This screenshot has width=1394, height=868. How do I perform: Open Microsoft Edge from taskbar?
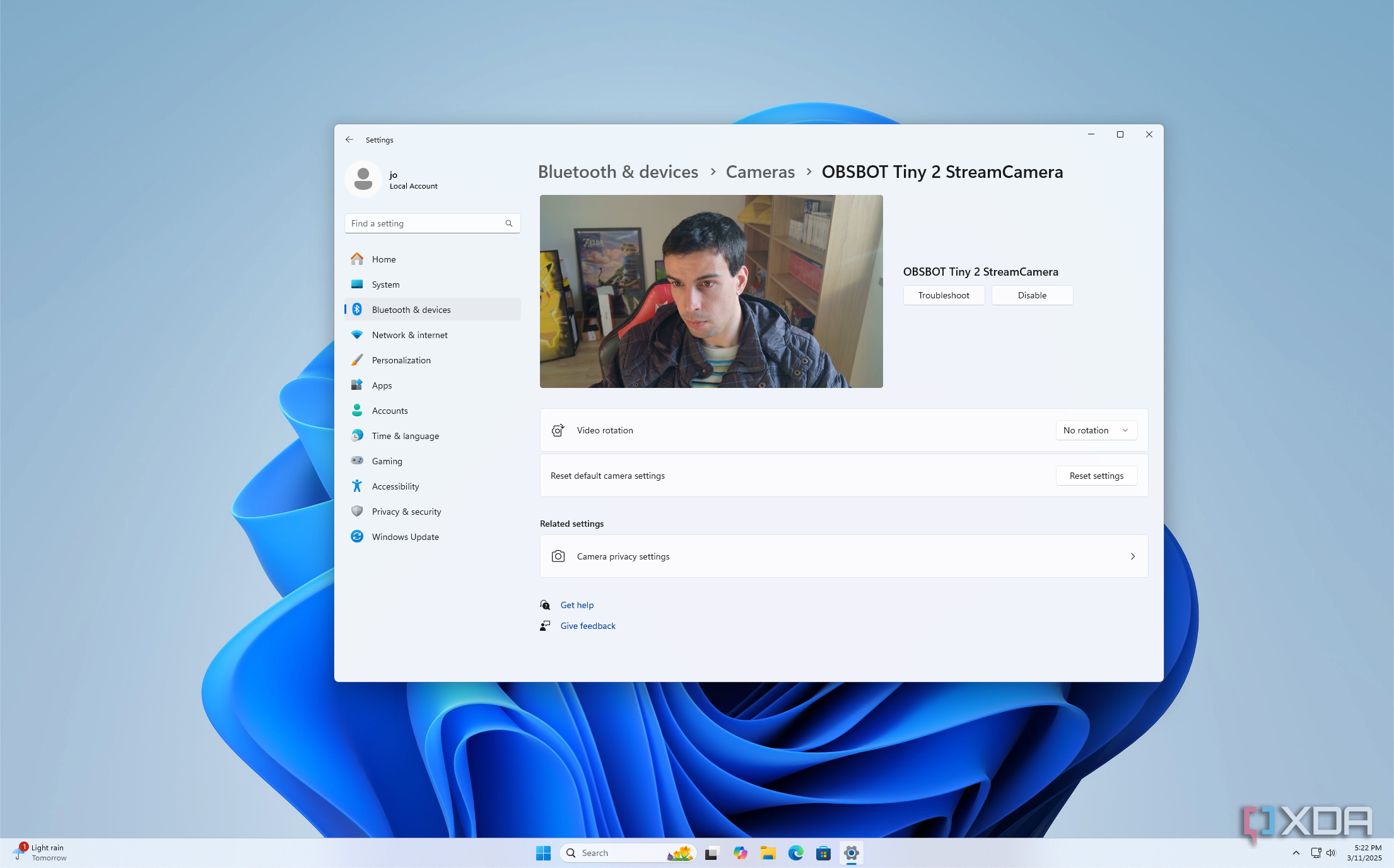[795, 853]
